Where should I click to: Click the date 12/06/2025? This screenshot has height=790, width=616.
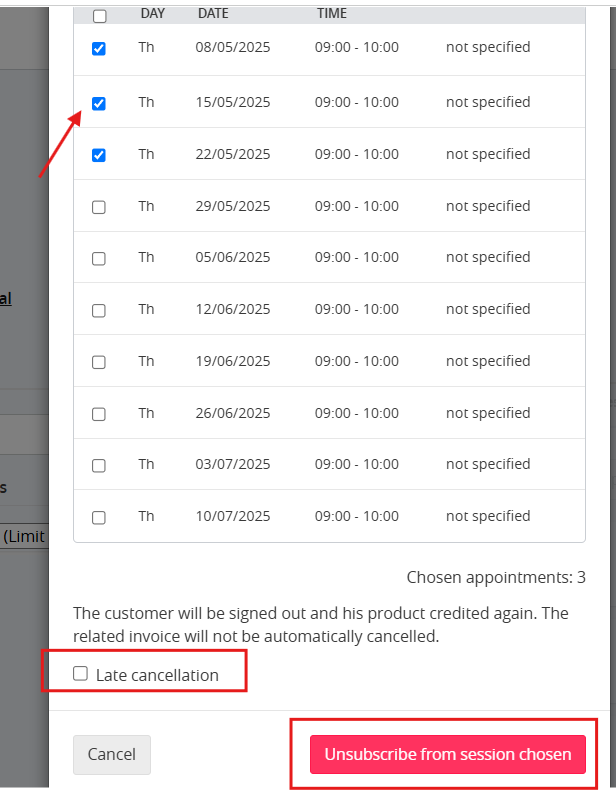pos(233,309)
